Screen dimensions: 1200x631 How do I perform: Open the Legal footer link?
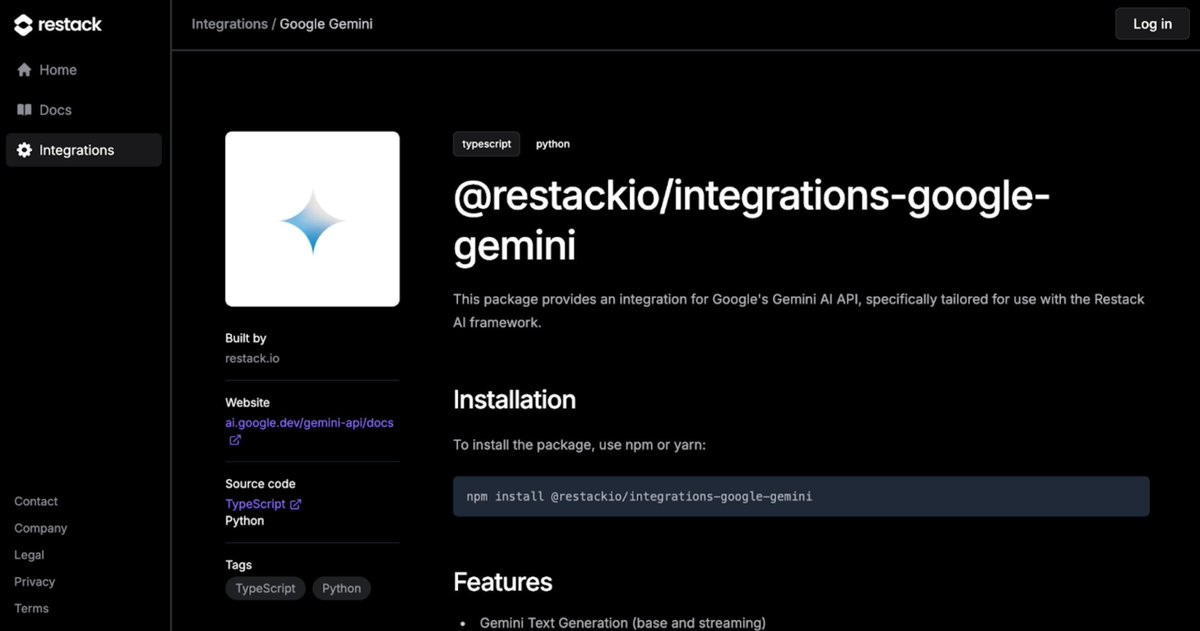(x=29, y=555)
